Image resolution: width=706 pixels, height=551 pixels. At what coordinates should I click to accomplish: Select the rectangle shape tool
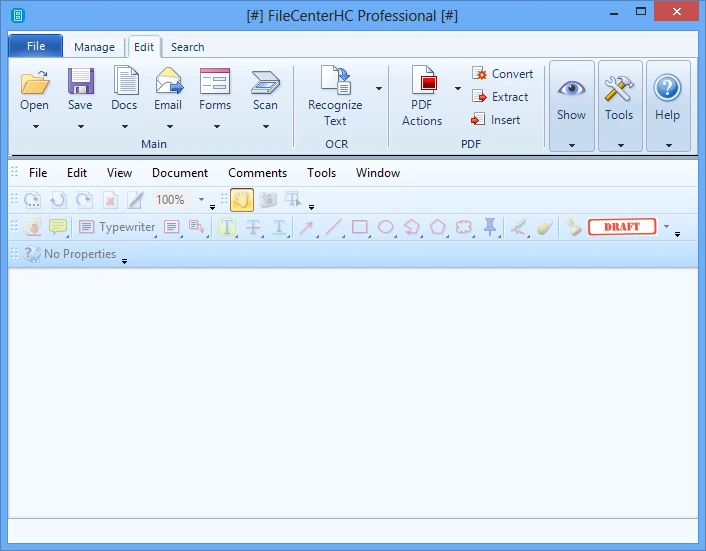tap(360, 227)
